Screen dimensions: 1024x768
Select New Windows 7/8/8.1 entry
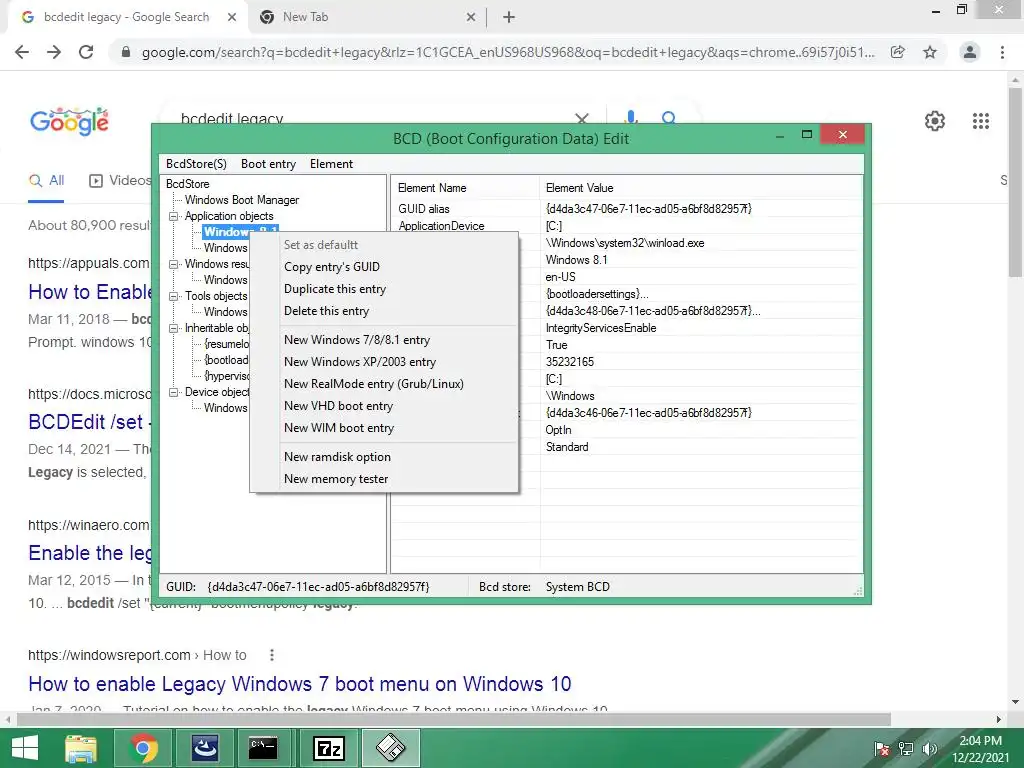click(x=357, y=340)
